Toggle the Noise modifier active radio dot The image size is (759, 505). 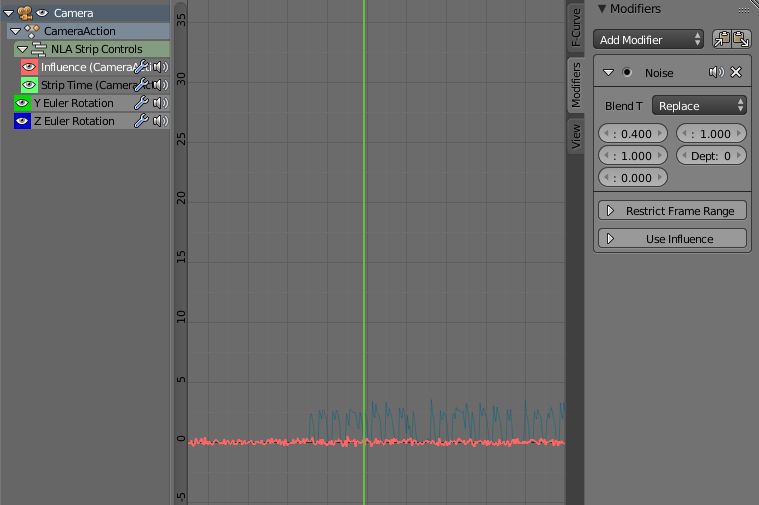(627, 72)
